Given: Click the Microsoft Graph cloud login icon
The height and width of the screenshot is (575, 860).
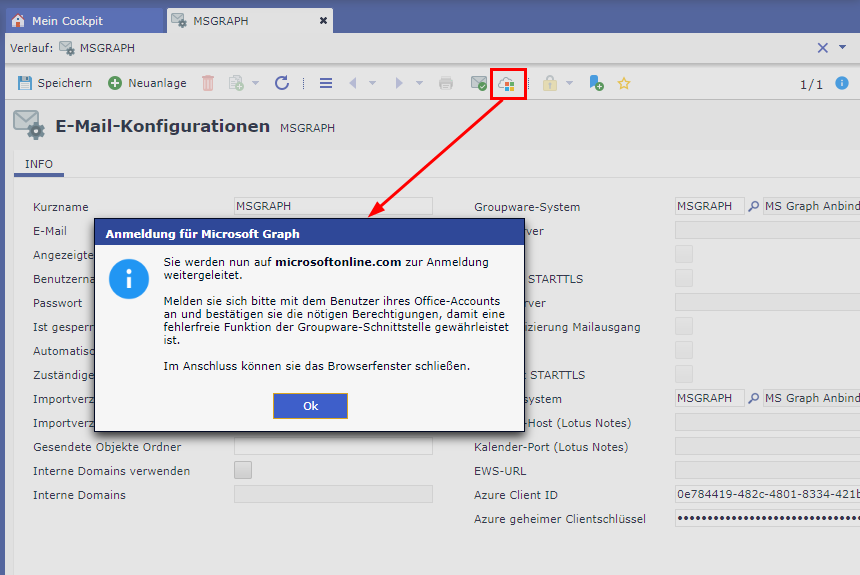Looking at the screenshot, I should point(507,84).
